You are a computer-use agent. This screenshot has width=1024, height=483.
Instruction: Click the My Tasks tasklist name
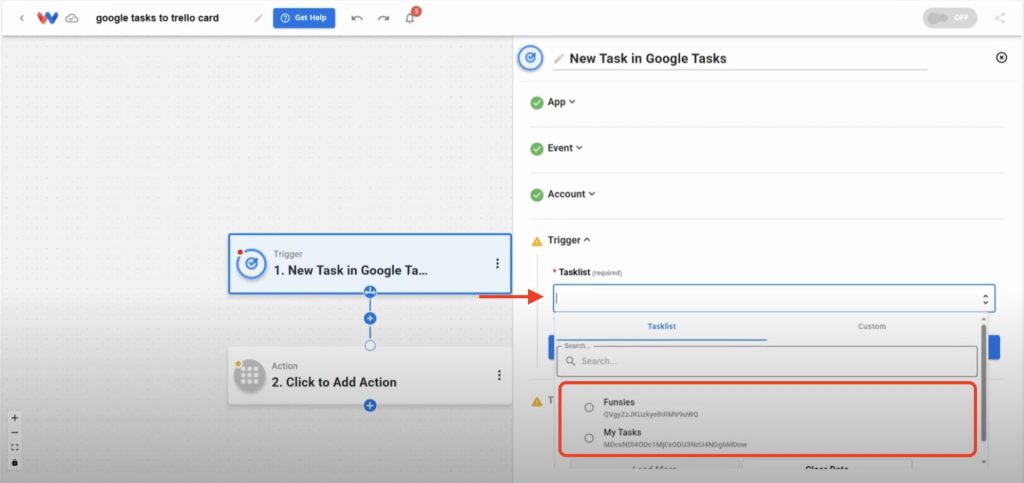(x=622, y=432)
